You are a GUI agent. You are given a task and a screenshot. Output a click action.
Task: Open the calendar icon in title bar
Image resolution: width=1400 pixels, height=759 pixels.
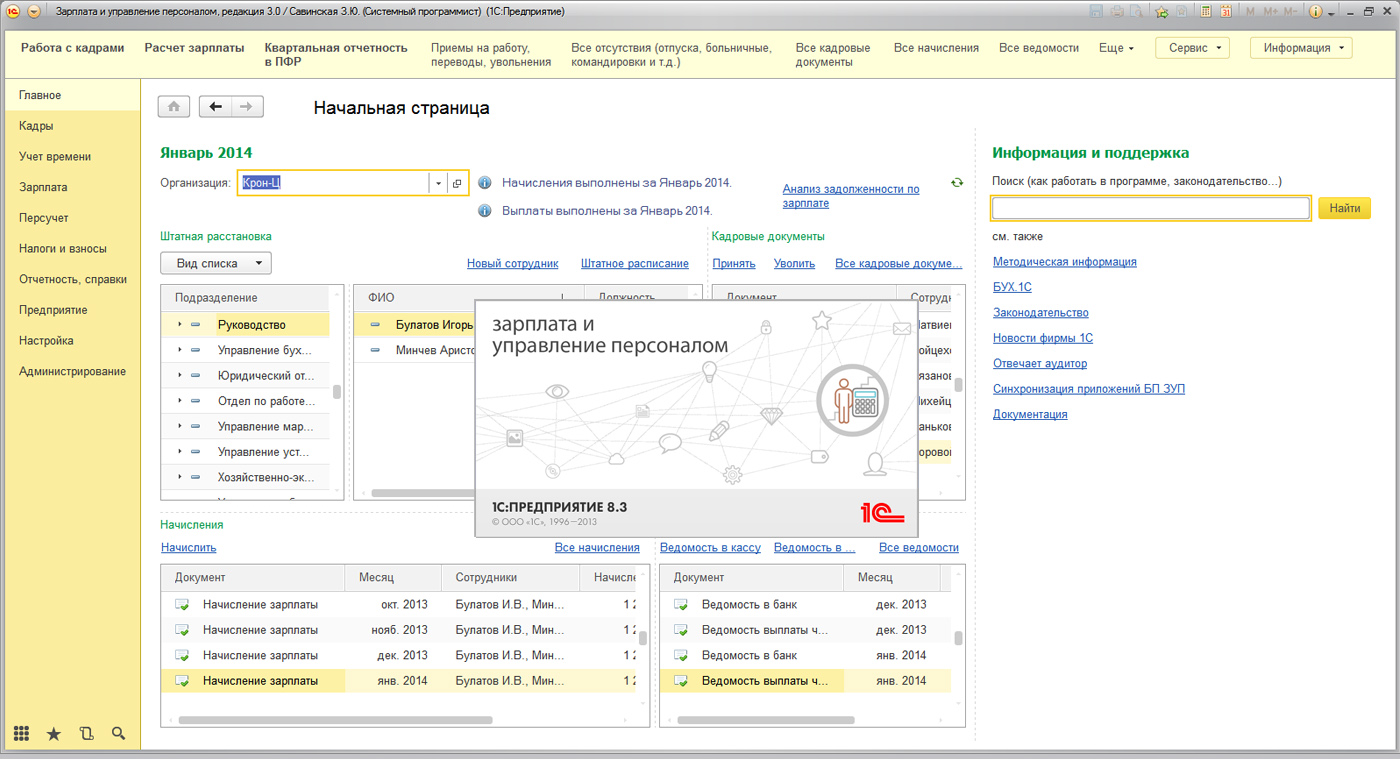[1224, 12]
